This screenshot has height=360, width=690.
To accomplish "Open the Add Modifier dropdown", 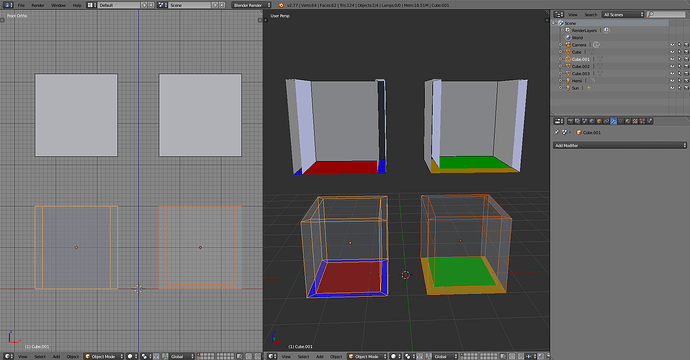I will pos(620,145).
